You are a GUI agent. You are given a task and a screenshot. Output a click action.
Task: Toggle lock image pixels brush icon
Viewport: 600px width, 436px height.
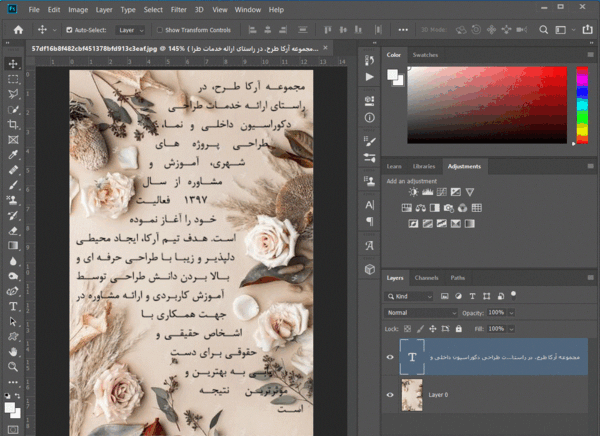(420, 329)
